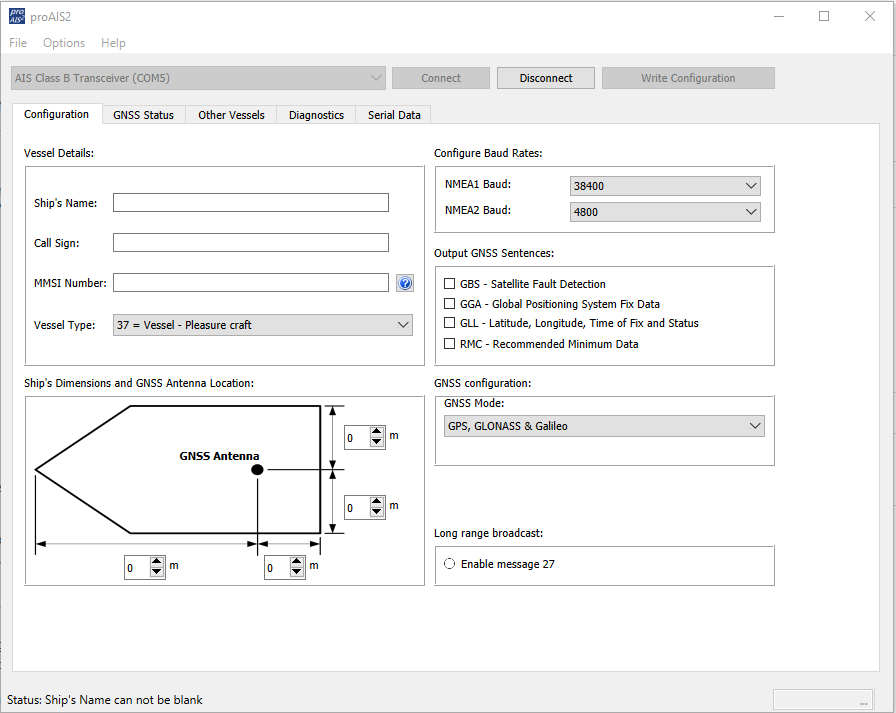This screenshot has width=896, height=713.
Task: Click the status message "Ship's Name can not be blank"
Action: point(124,700)
